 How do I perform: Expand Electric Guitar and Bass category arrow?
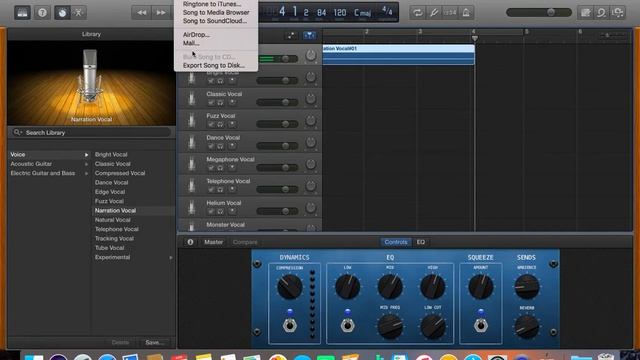tap(87, 173)
